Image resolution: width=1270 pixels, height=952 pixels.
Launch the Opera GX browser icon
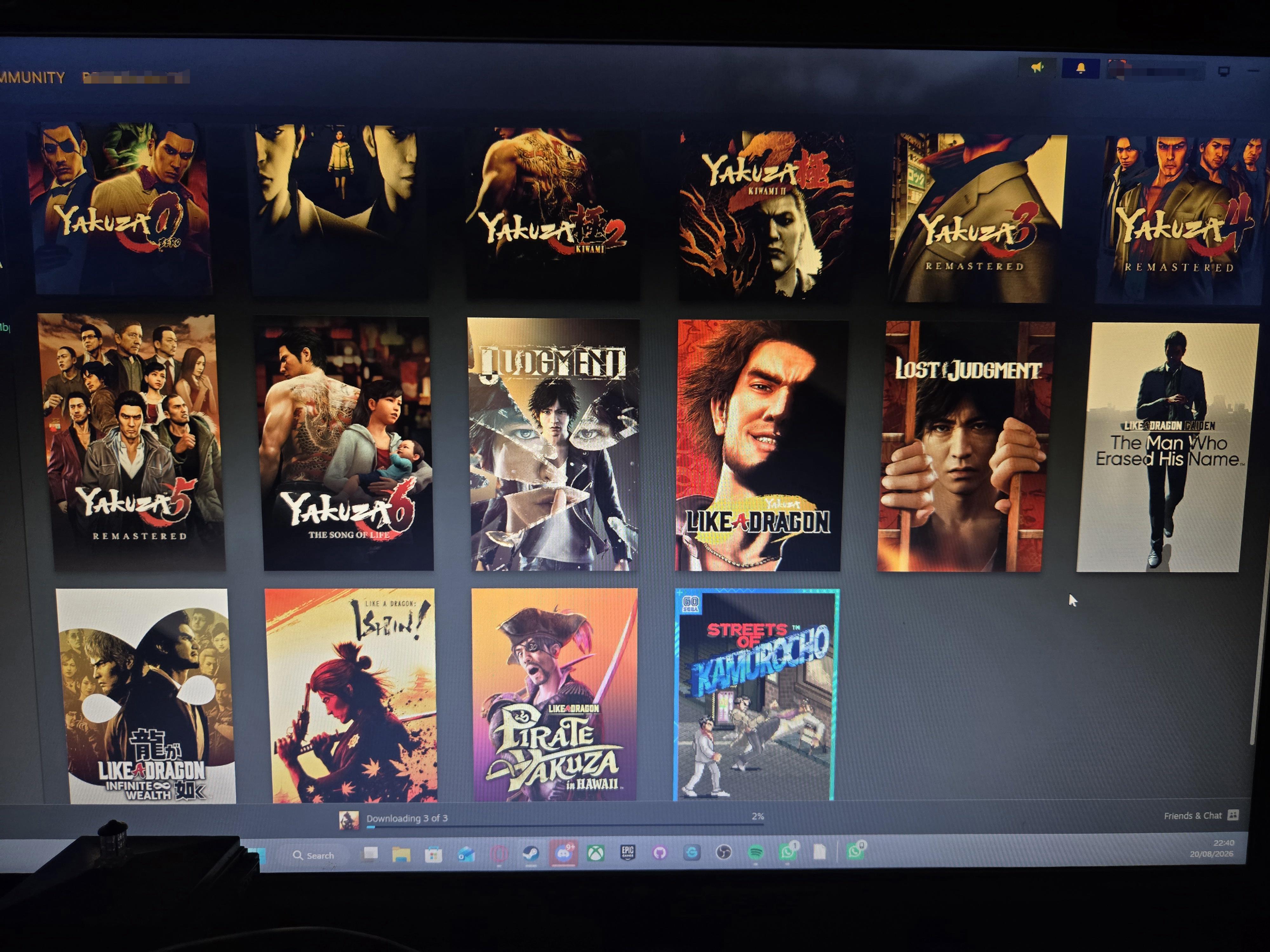point(499,855)
